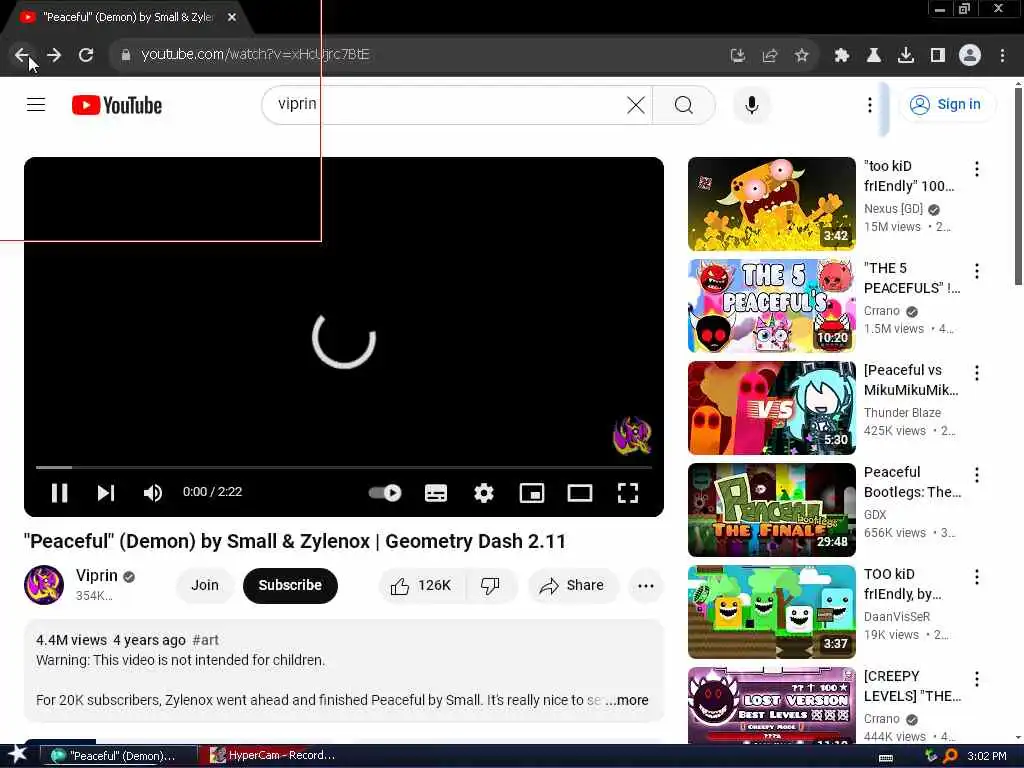Toggle subtitles/closed captions
The width and height of the screenshot is (1024, 768).
(436, 492)
